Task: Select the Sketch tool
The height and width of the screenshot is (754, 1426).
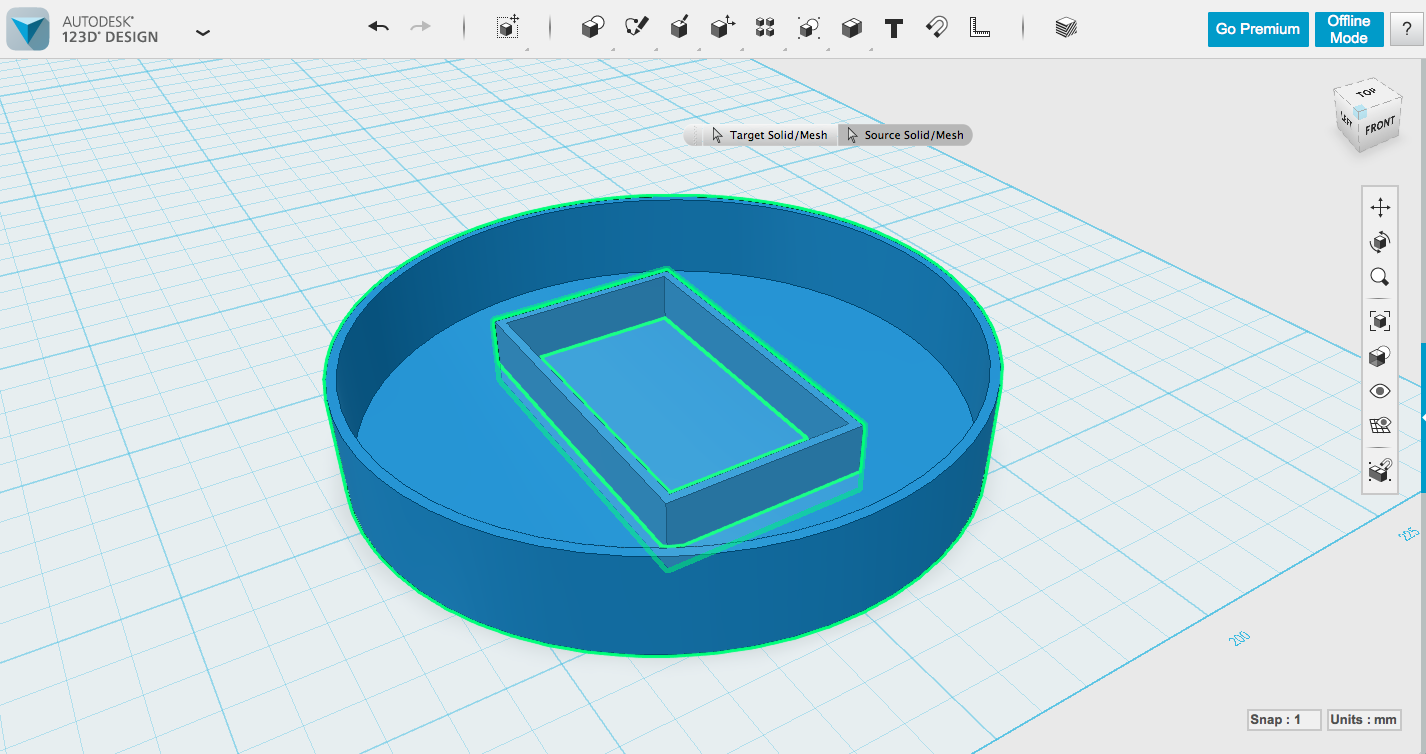Action: pos(639,28)
